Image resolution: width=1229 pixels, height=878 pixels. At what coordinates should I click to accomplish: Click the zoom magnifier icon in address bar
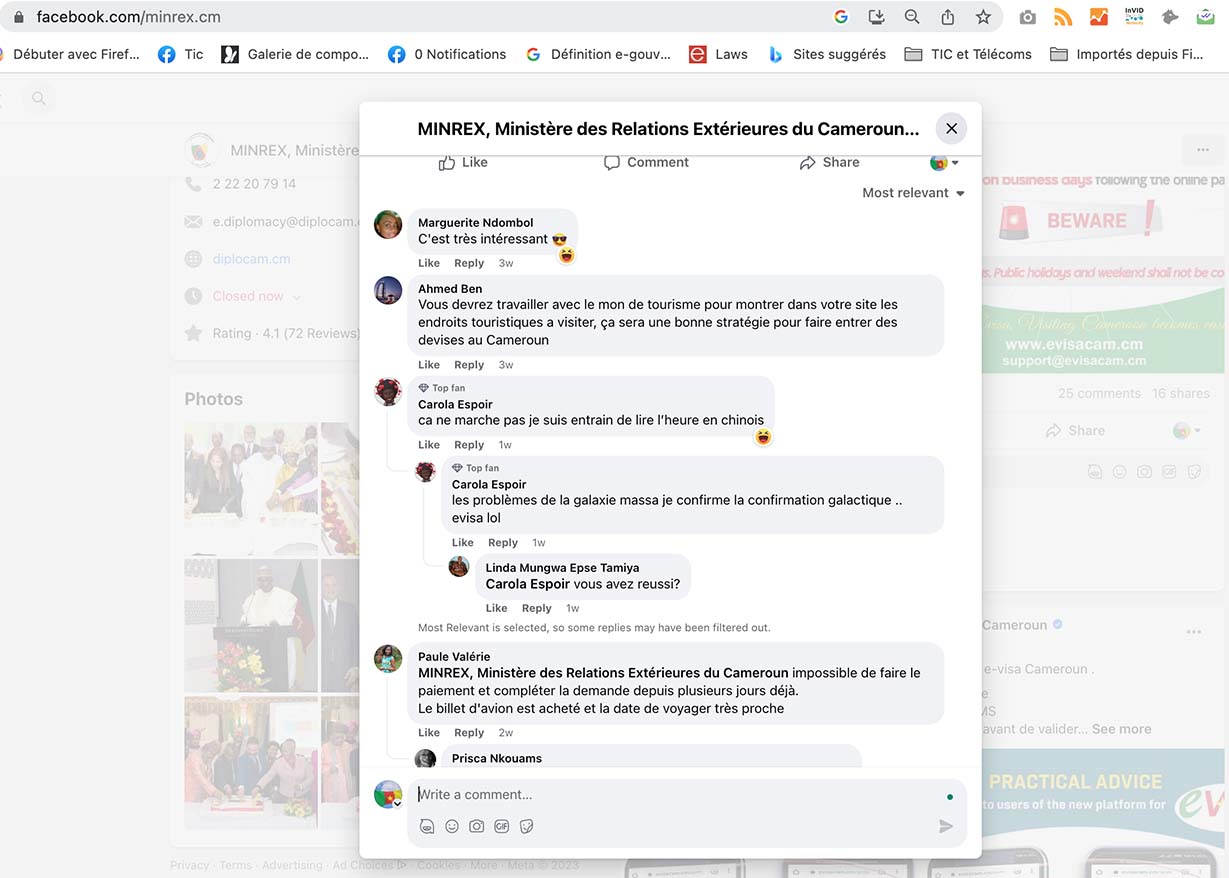click(x=912, y=17)
